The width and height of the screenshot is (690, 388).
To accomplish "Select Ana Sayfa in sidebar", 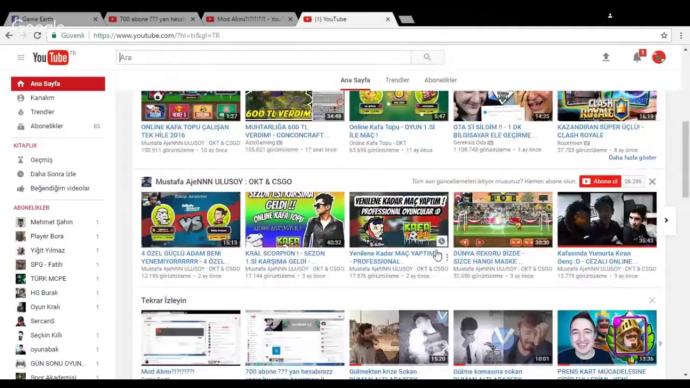I will tap(58, 84).
